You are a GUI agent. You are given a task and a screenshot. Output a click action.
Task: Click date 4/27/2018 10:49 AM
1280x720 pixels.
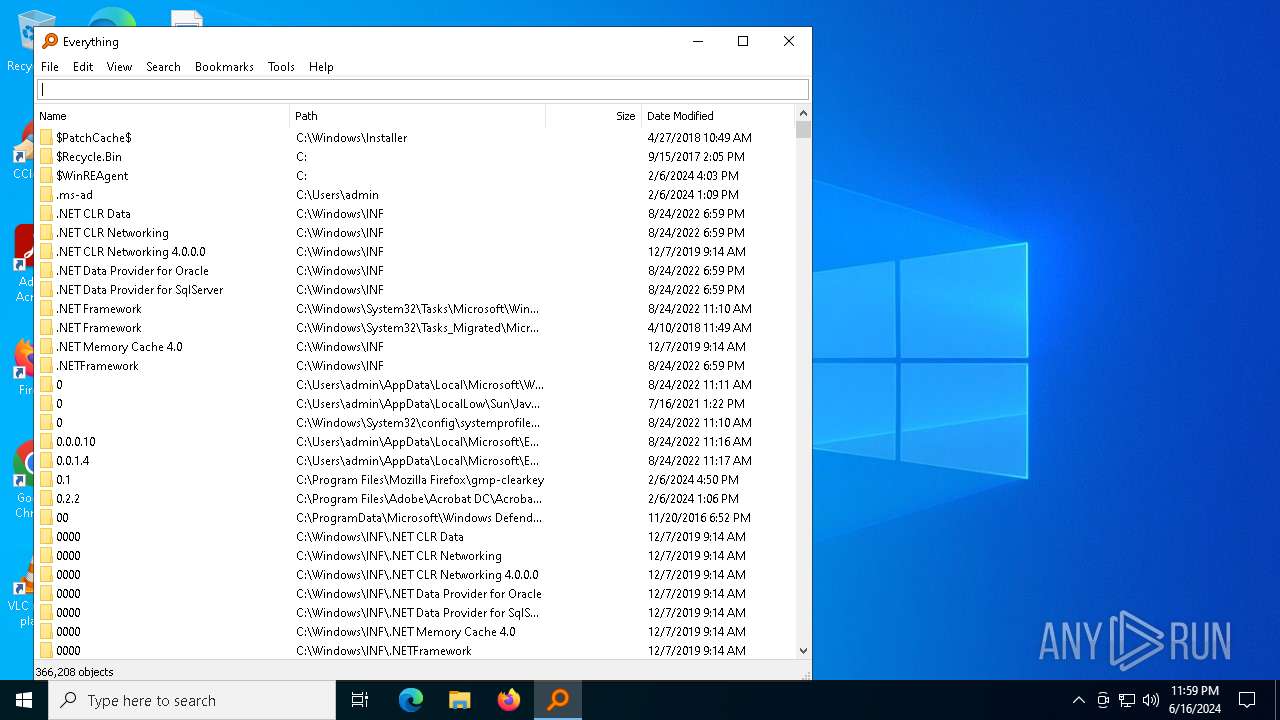[x=700, y=138]
